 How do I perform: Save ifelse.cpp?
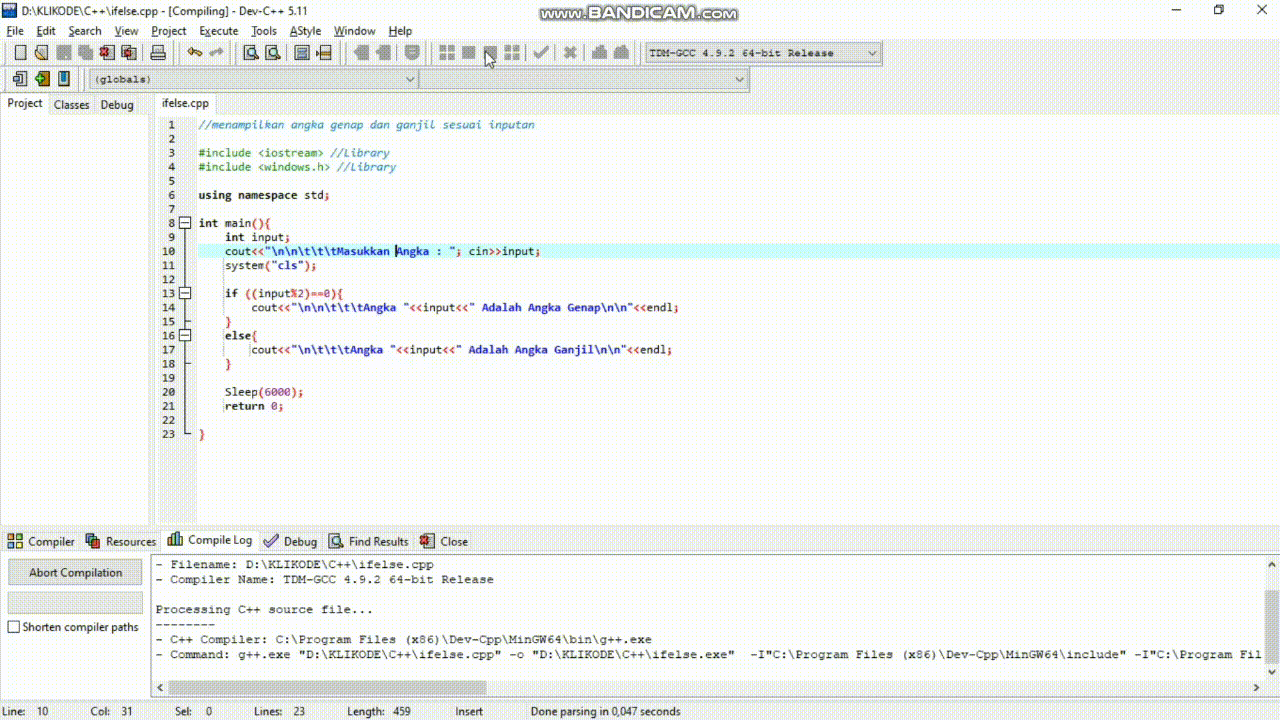(x=64, y=53)
